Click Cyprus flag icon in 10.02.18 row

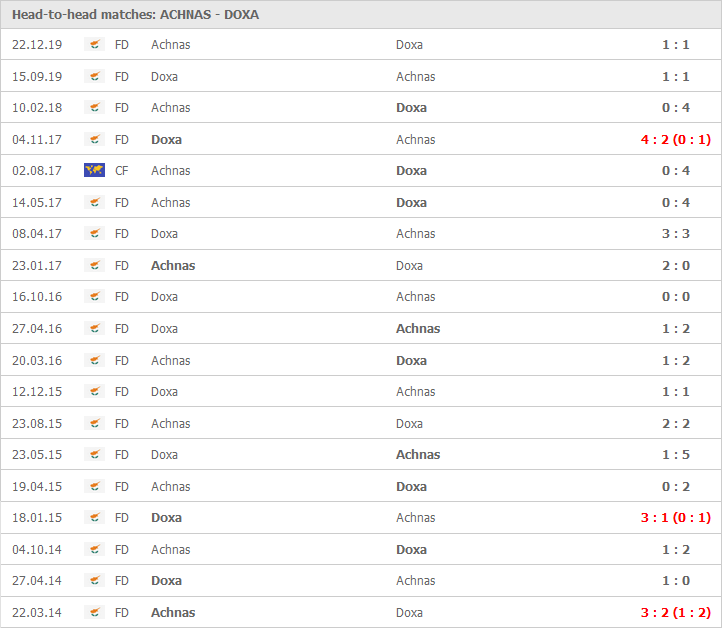pyautogui.click(x=95, y=108)
